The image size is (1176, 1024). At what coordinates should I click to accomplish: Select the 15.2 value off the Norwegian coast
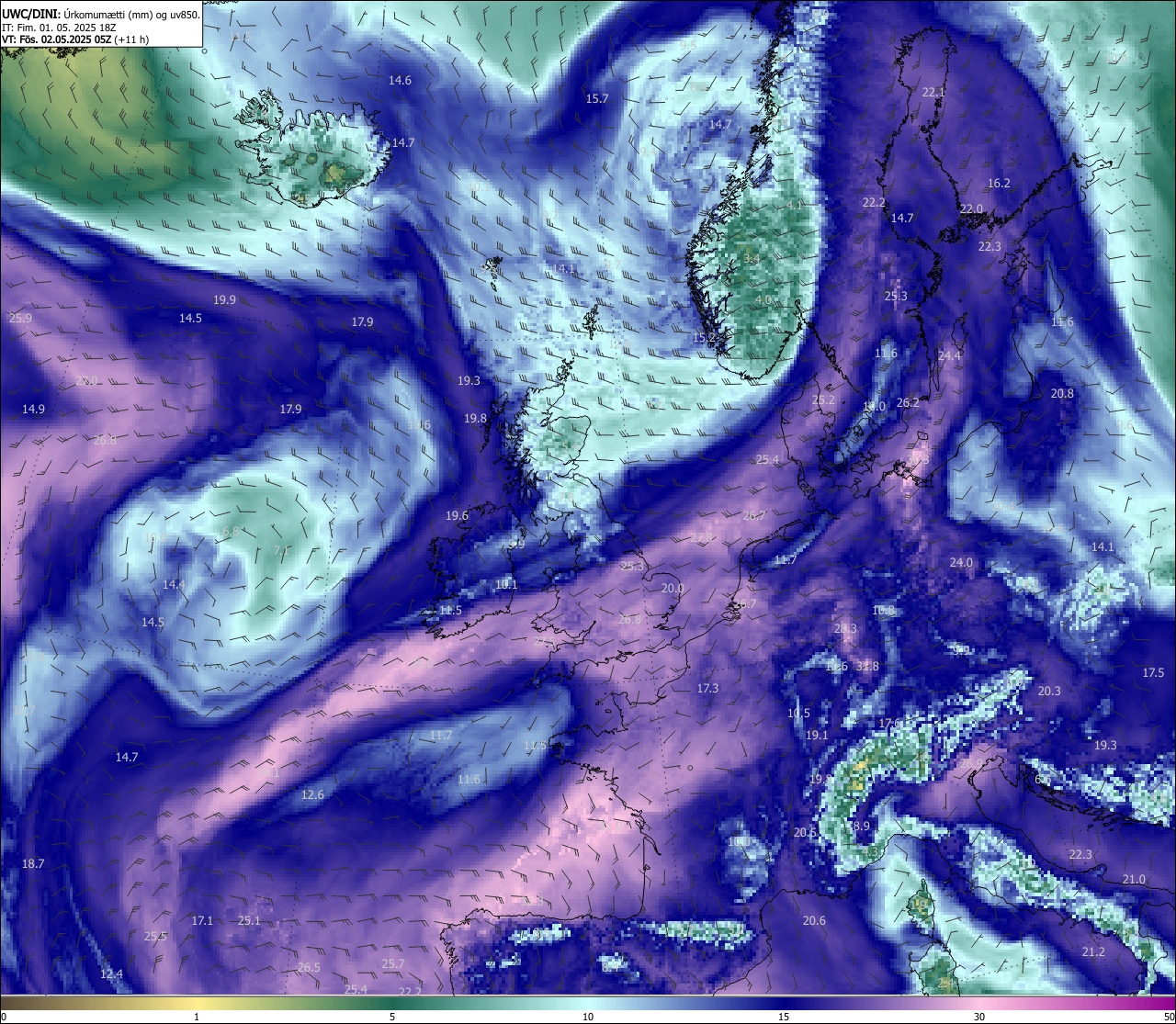click(x=704, y=338)
